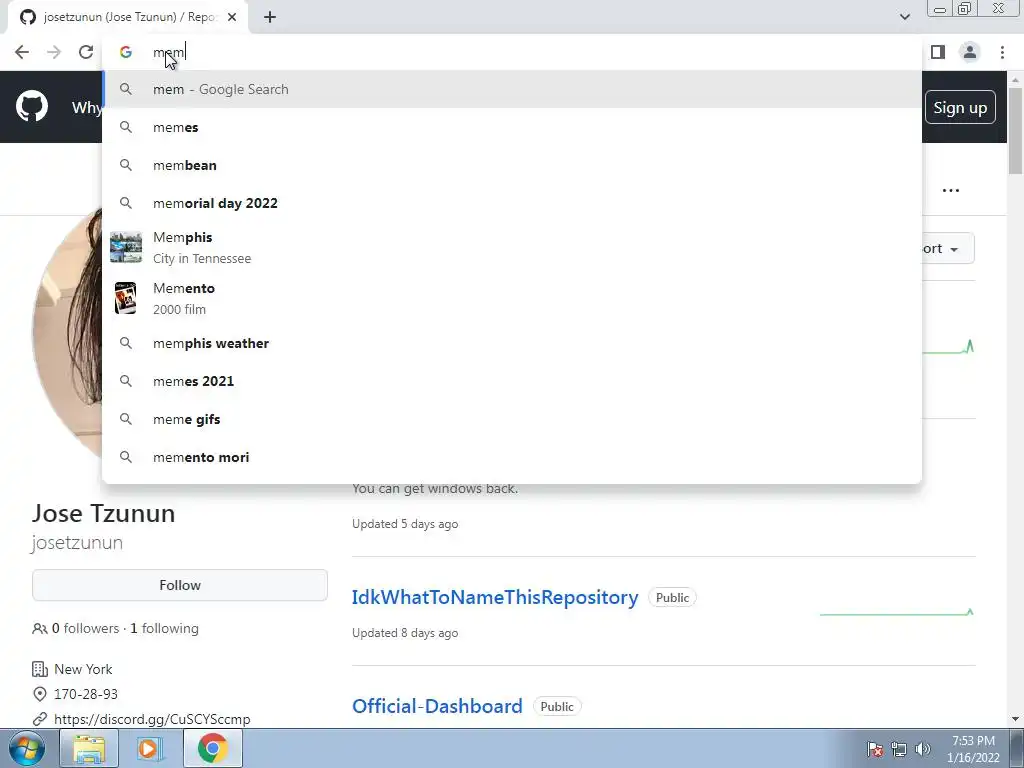Image resolution: width=1024 pixels, height=768 pixels.
Task: Follow the user Jose Tzunun
Action: pyautogui.click(x=180, y=585)
